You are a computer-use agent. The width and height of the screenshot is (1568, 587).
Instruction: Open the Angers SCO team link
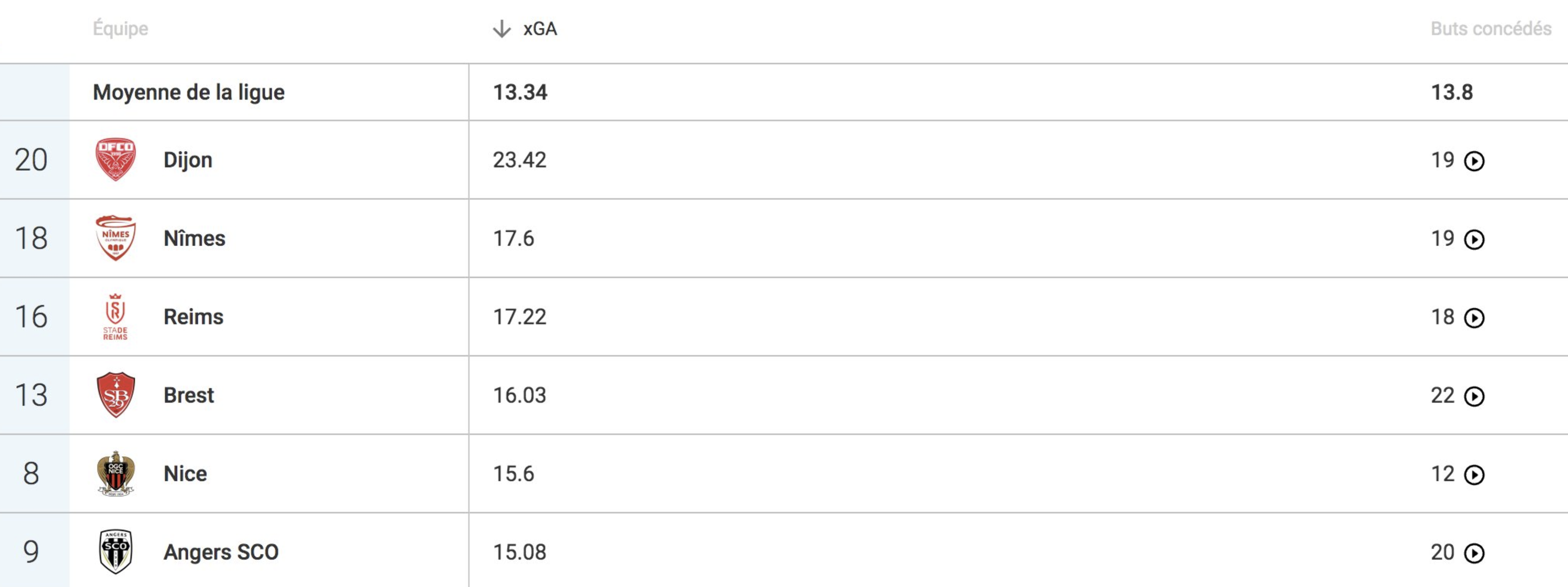tap(221, 552)
